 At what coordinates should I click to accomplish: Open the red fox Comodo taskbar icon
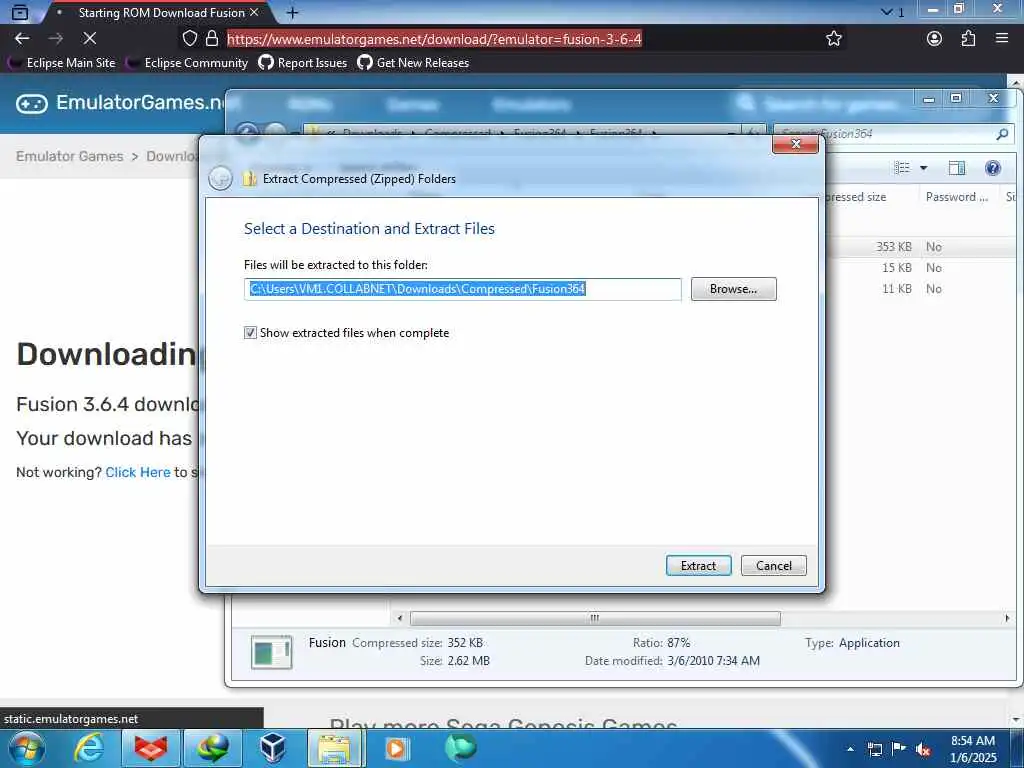coord(151,748)
